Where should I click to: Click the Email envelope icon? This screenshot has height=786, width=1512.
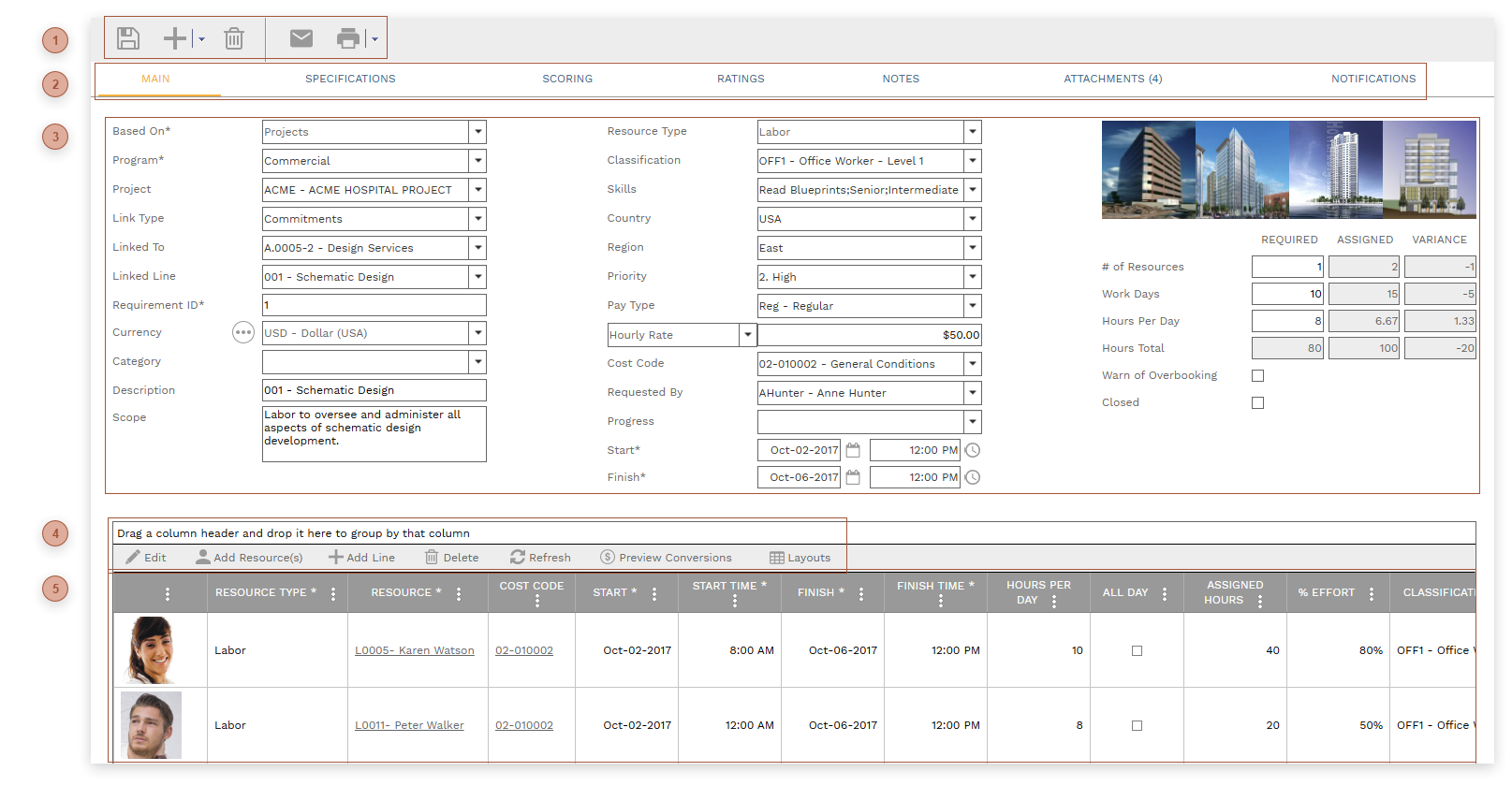coord(301,38)
